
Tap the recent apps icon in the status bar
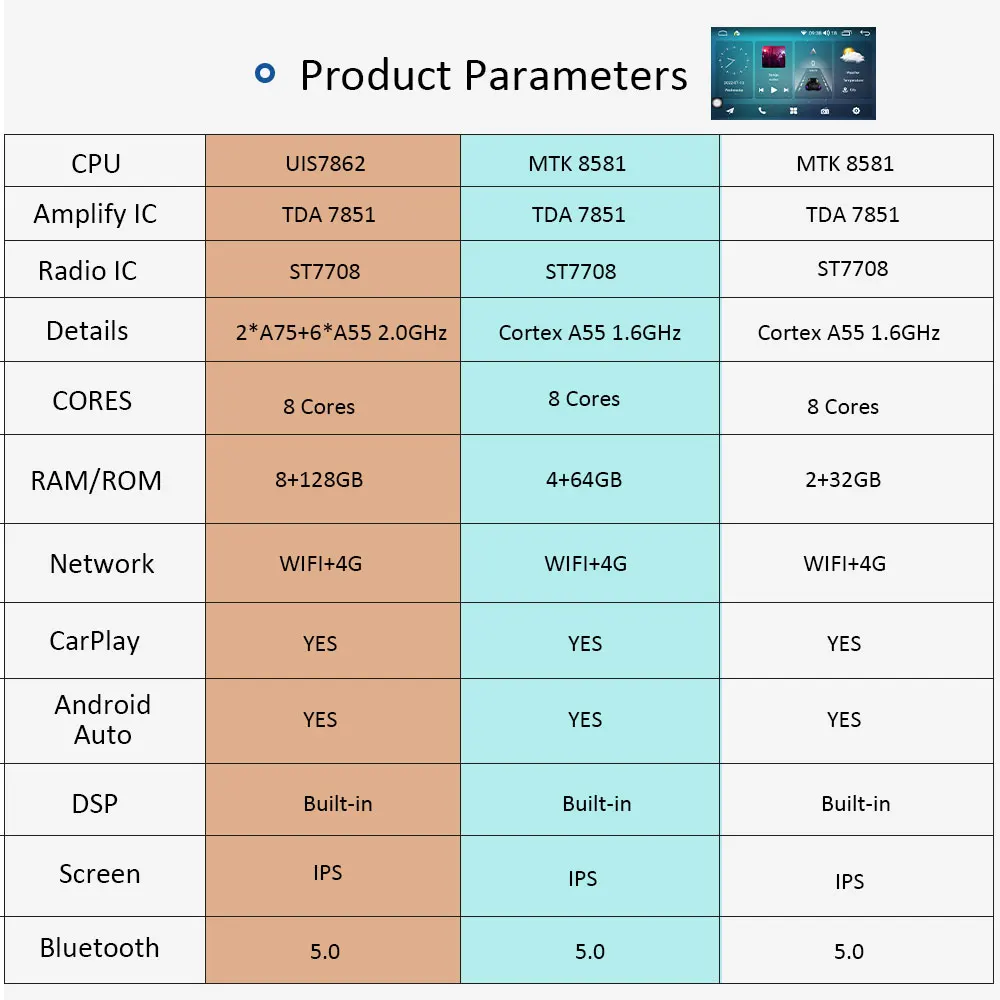pos(846,33)
